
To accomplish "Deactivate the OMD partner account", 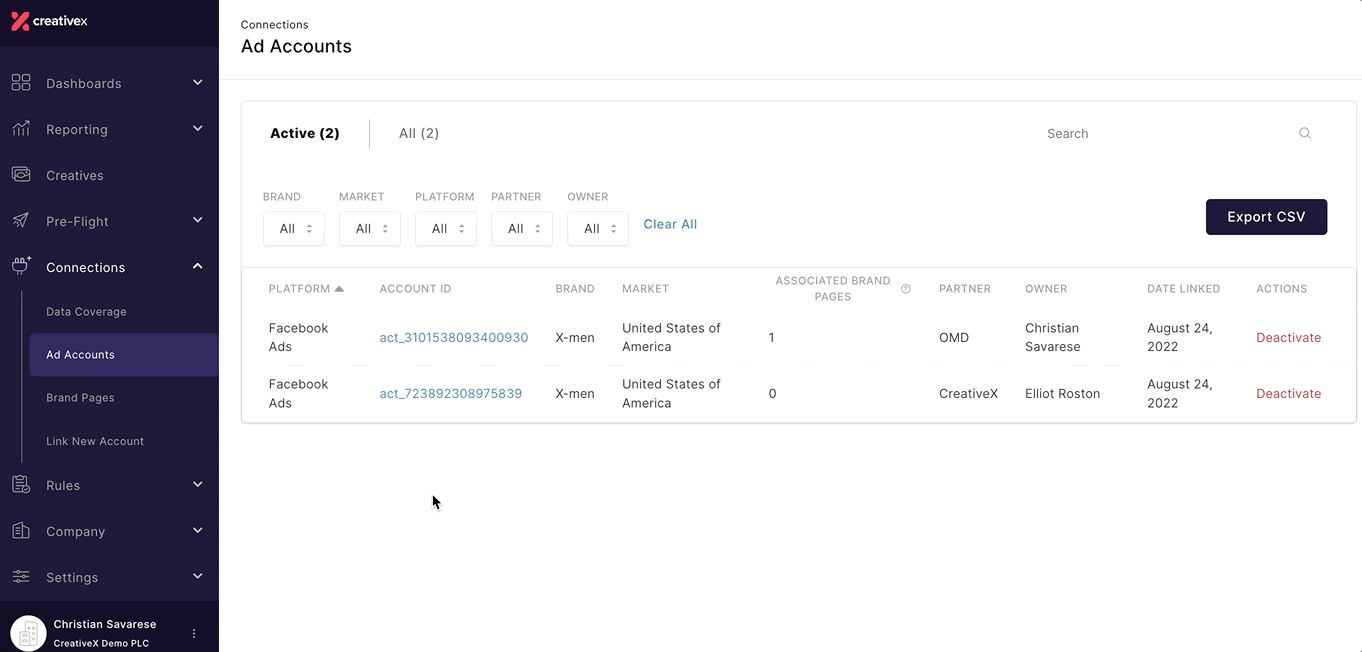I will pyautogui.click(x=1289, y=338).
